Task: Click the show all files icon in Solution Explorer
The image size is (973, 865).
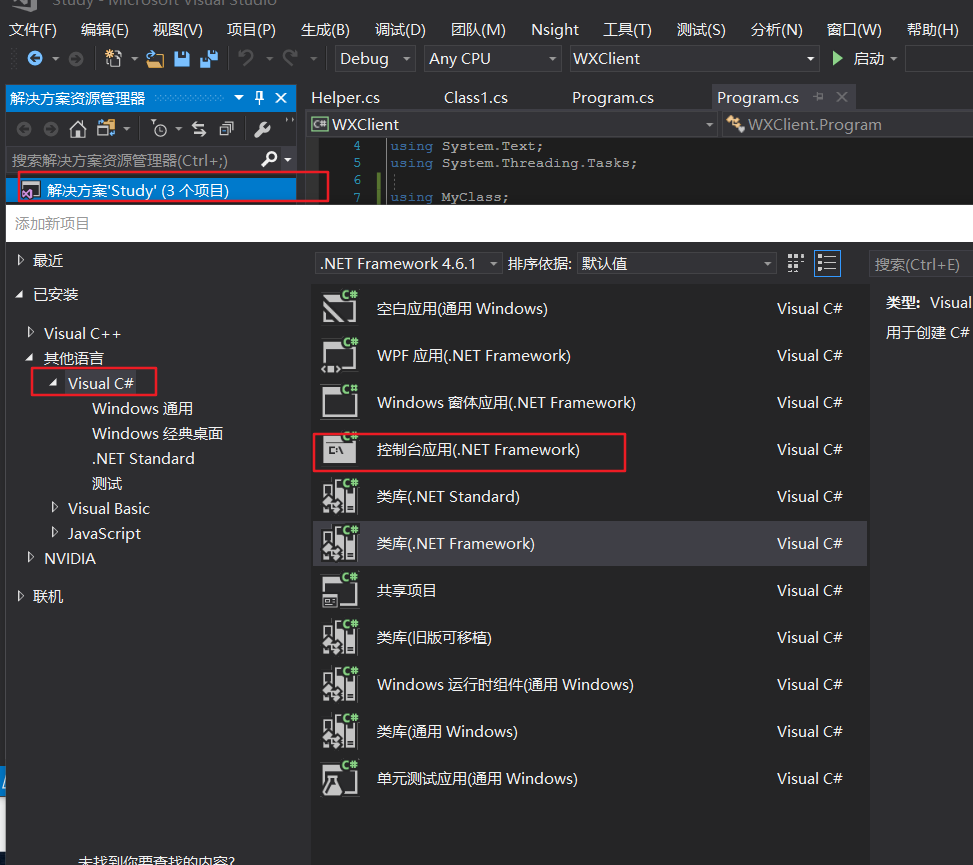Action: 106,128
